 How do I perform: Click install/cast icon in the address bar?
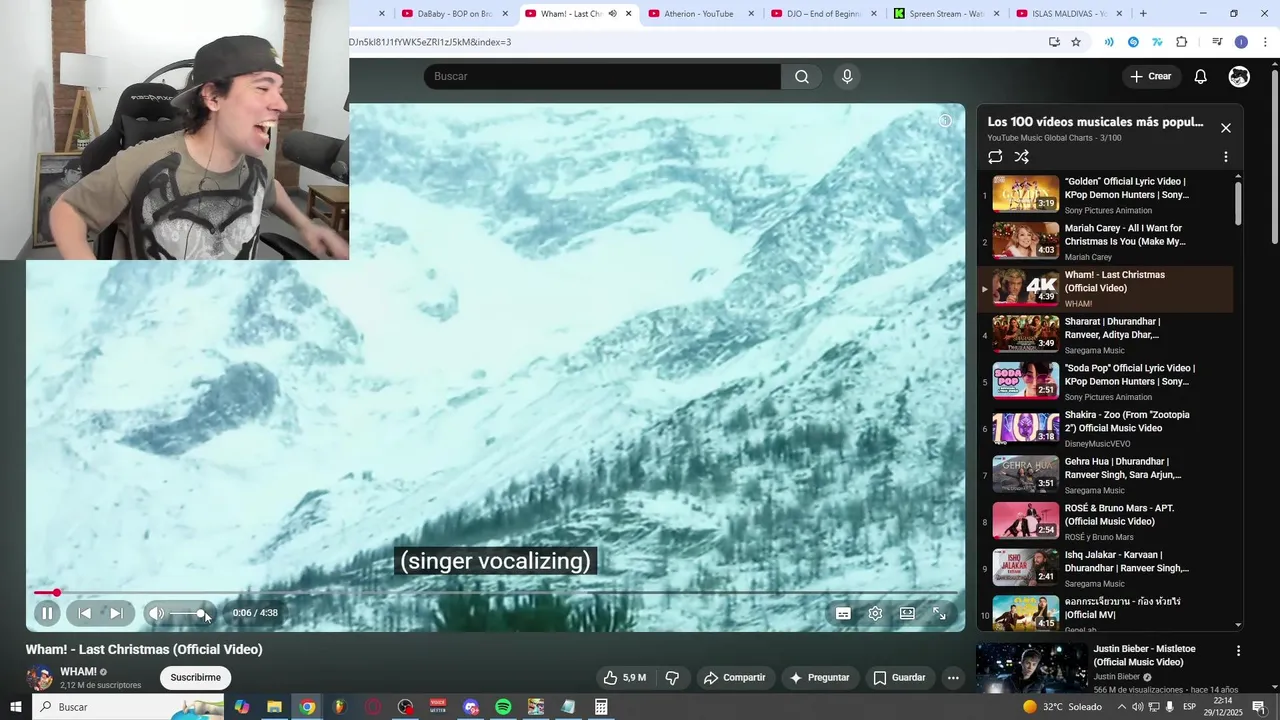1054,42
